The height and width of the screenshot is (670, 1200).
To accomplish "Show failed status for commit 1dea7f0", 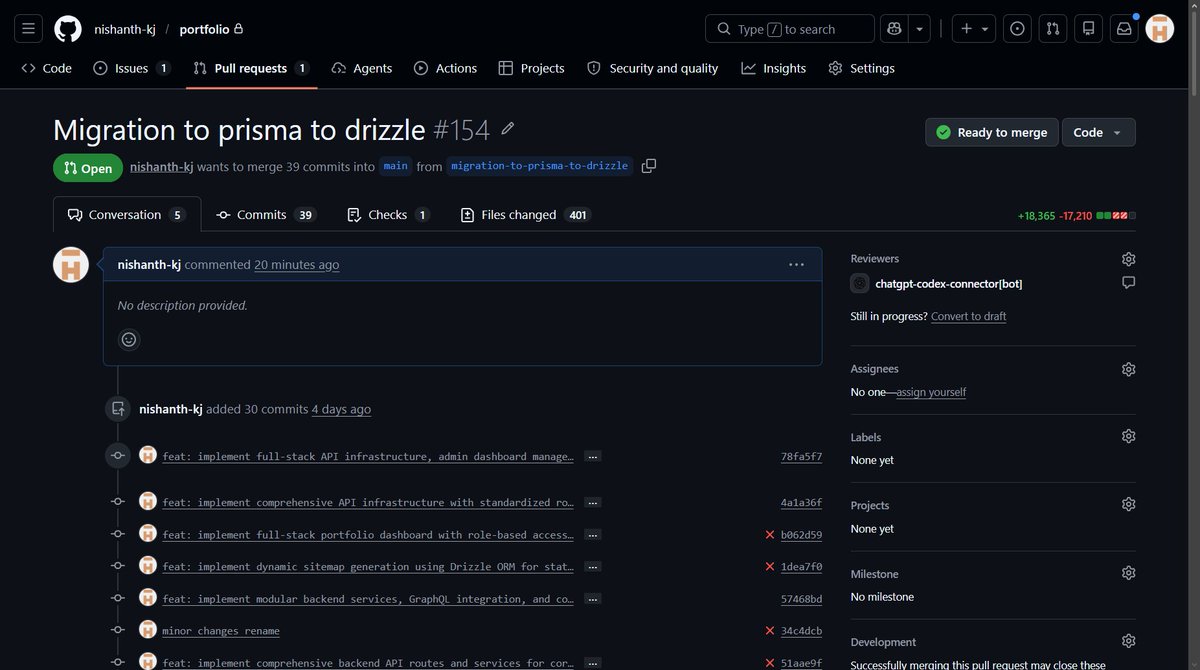I will (x=770, y=567).
